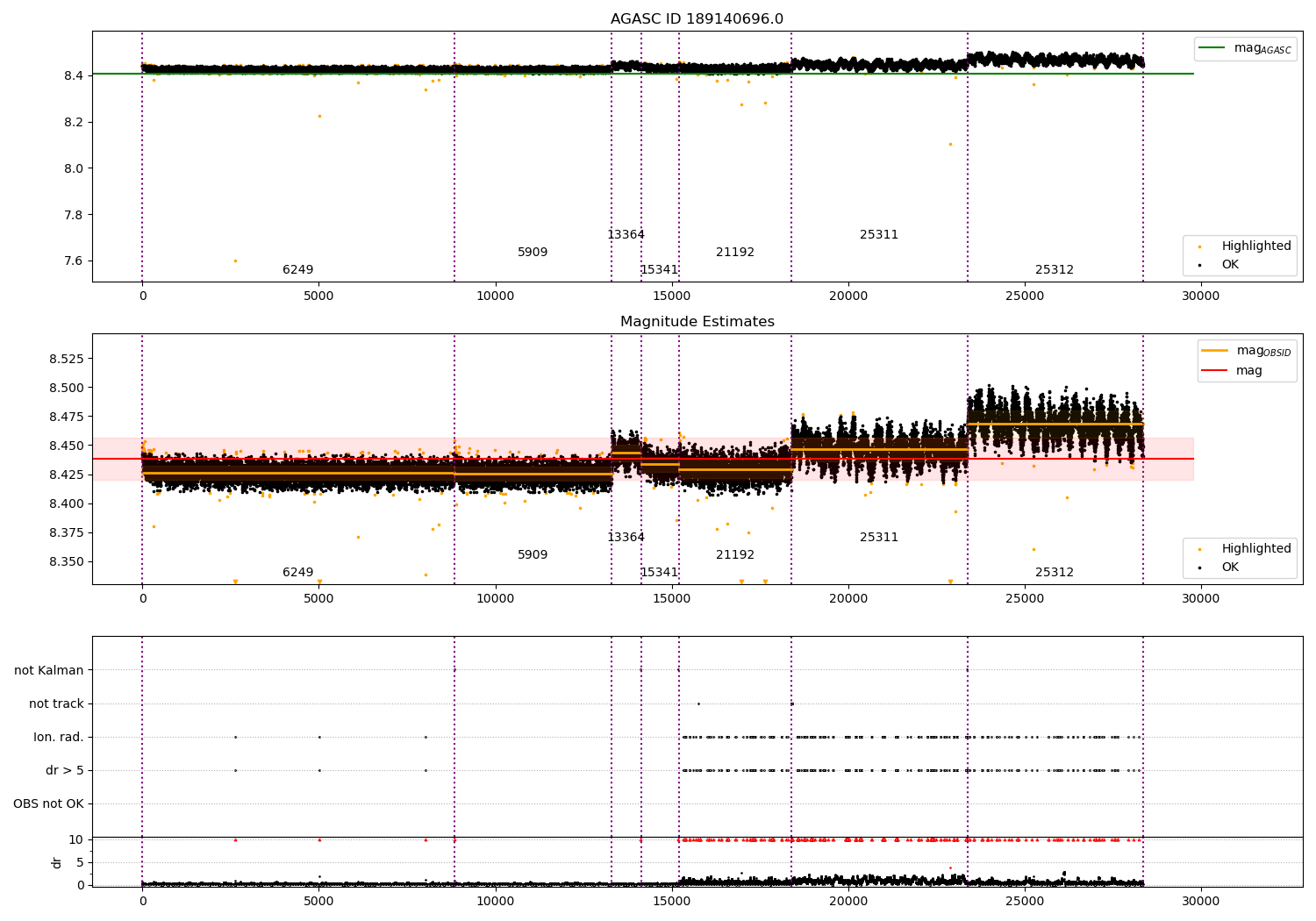Click obsid label 21192 in the top plot
The height and width of the screenshot is (921, 1316).
coord(735,253)
